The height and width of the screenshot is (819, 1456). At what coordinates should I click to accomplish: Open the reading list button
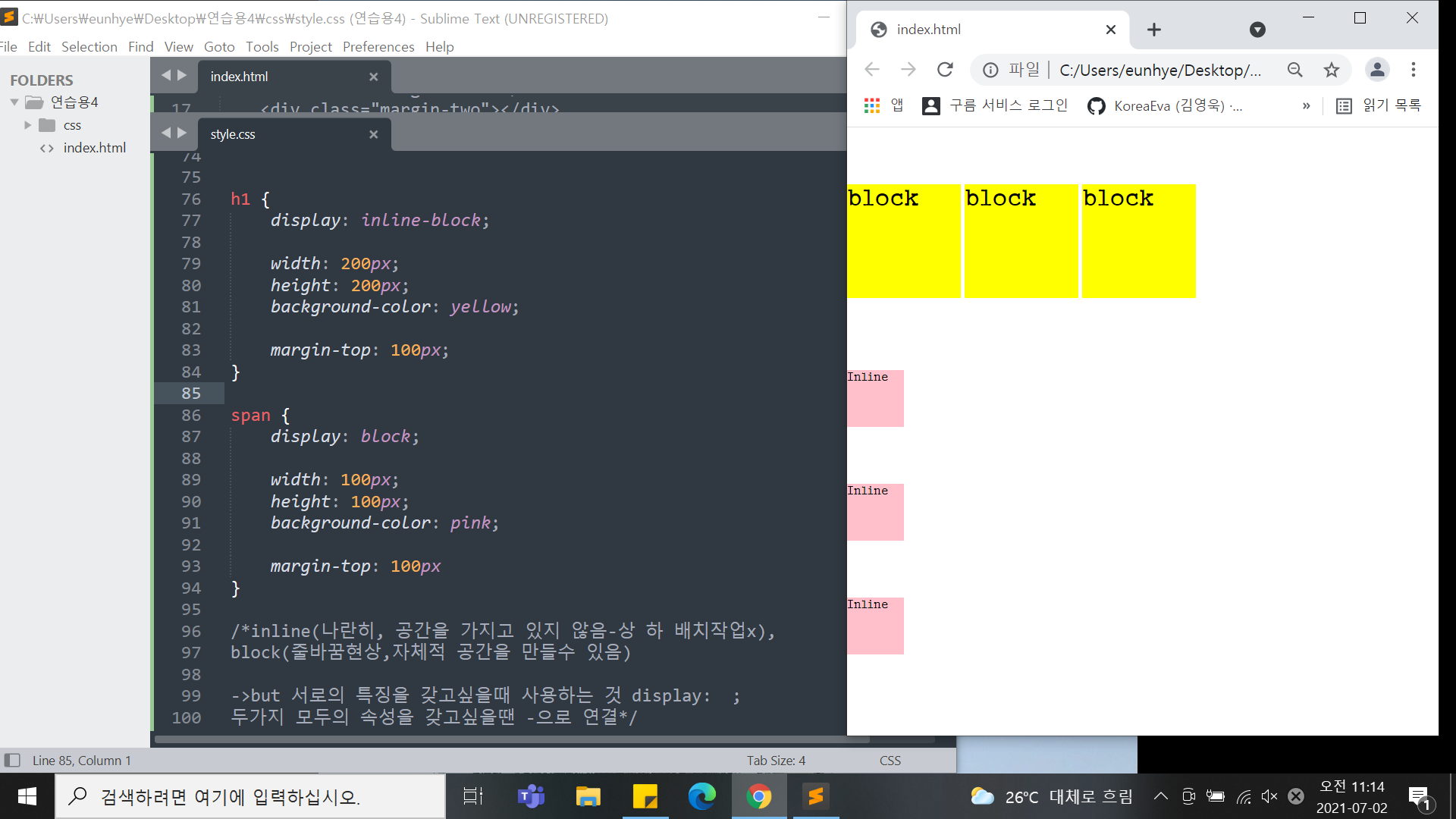pyautogui.click(x=1379, y=105)
